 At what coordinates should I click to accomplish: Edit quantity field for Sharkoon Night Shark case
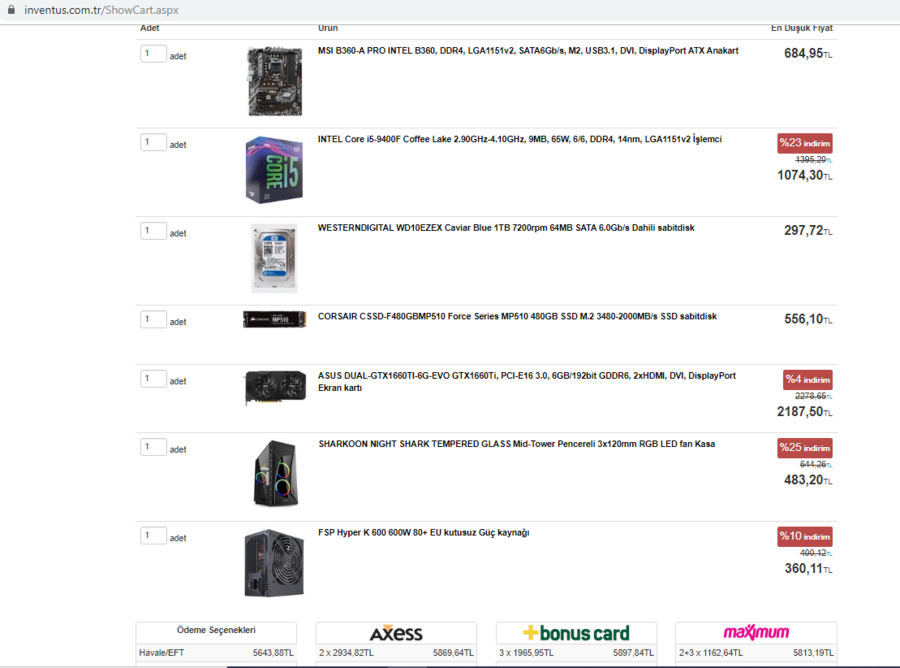tap(153, 447)
